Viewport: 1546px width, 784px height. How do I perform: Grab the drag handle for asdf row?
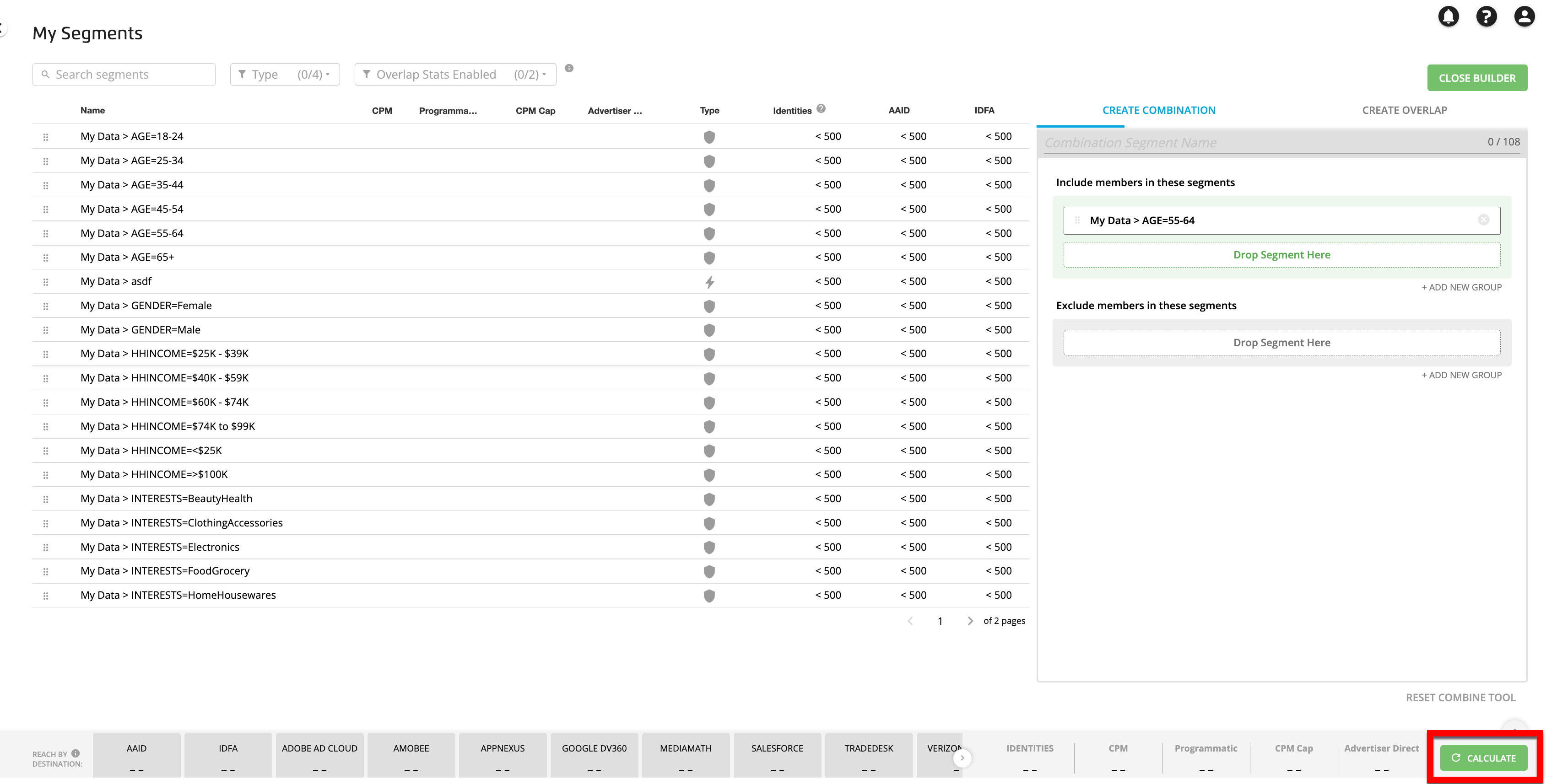click(46, 282)
